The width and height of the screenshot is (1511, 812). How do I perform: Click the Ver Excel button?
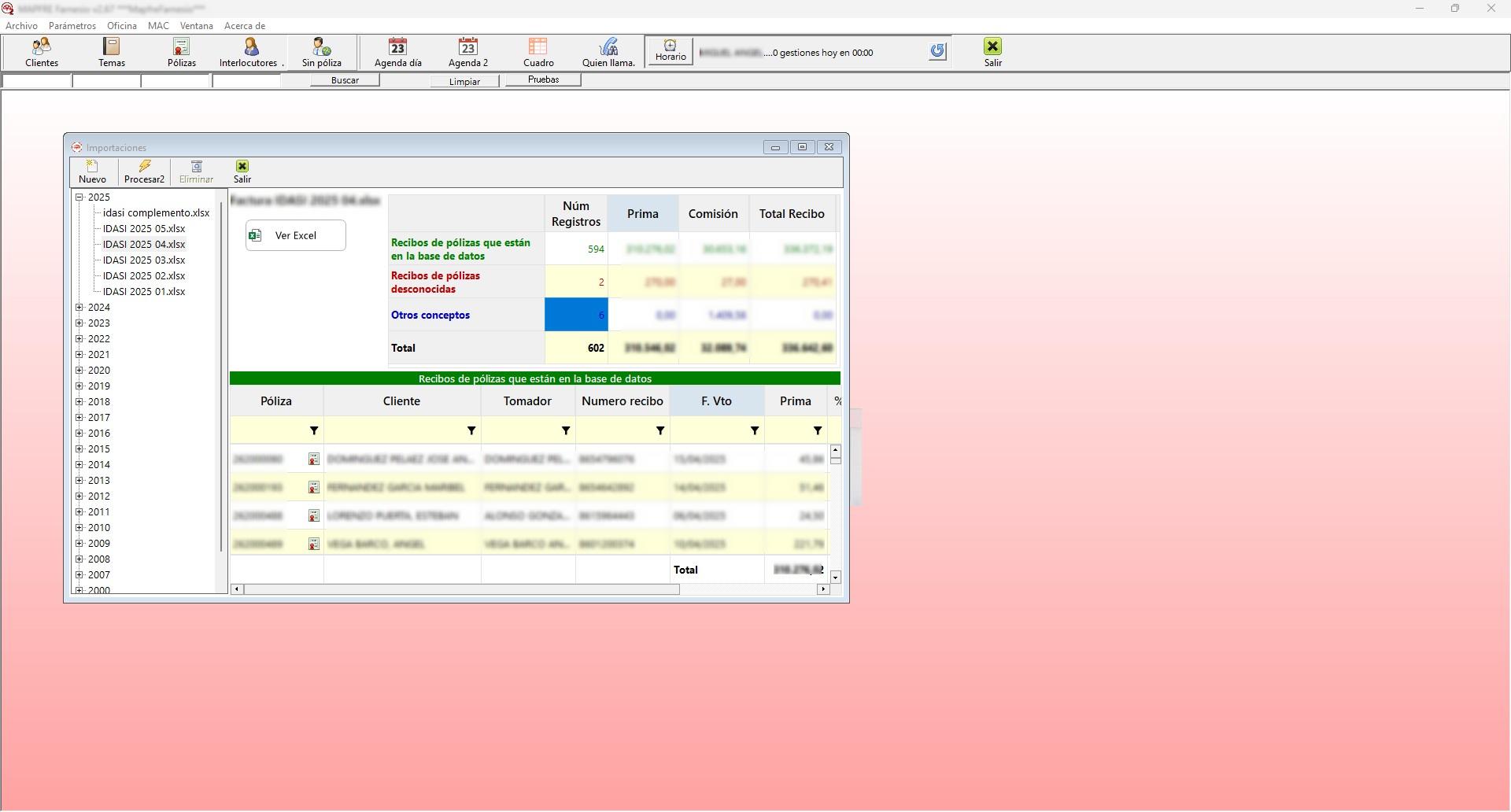tap(296, 235)
